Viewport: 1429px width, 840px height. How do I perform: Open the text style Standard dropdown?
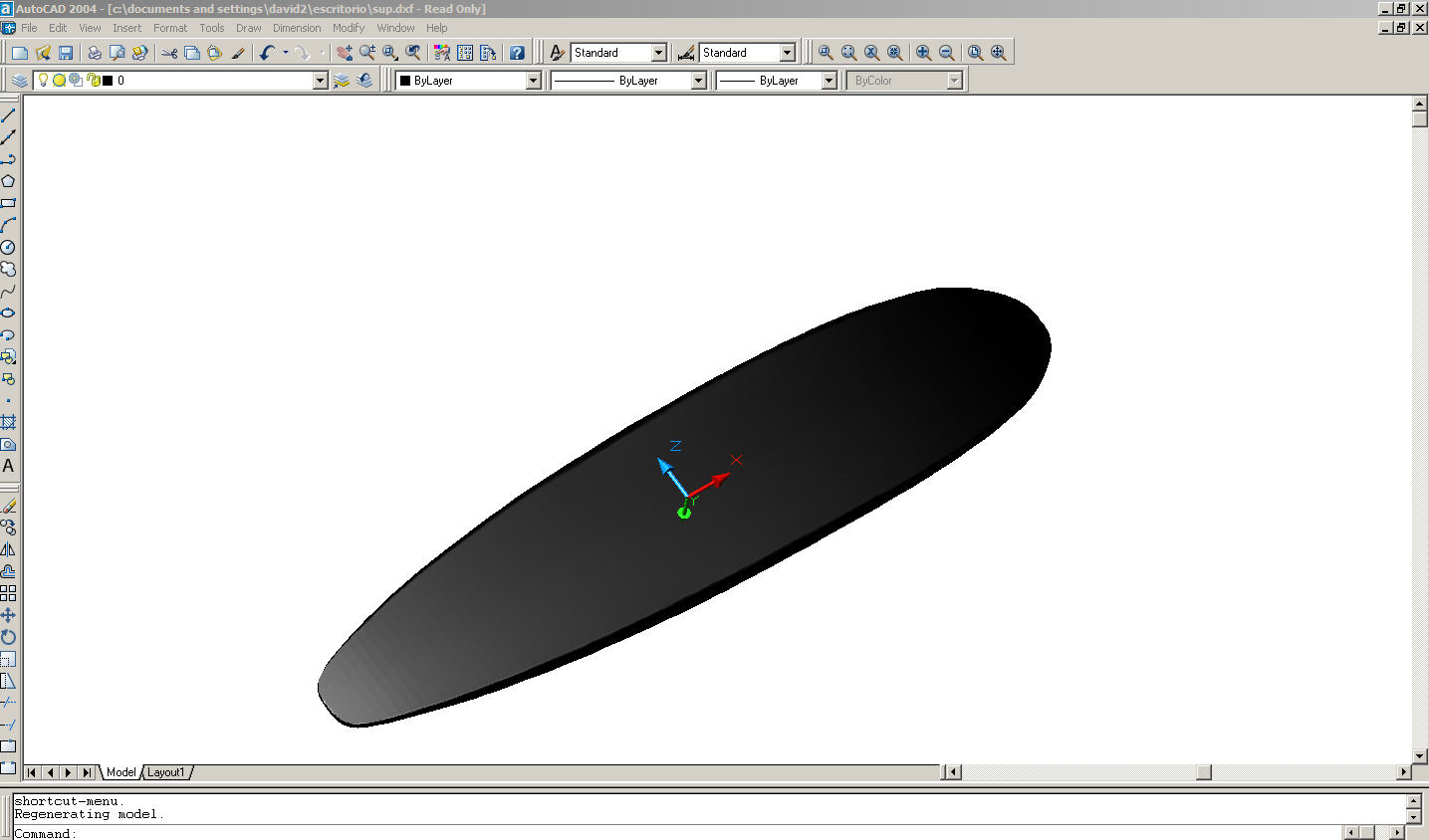pos(658,53)
